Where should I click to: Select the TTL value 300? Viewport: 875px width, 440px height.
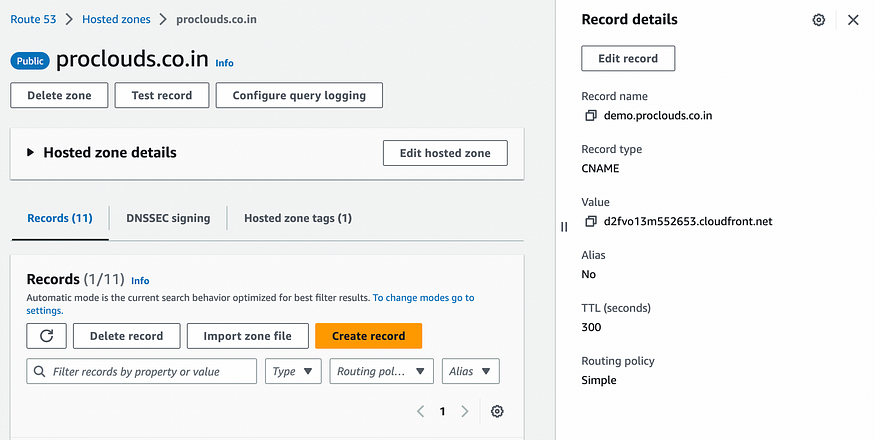click(591, 327)
